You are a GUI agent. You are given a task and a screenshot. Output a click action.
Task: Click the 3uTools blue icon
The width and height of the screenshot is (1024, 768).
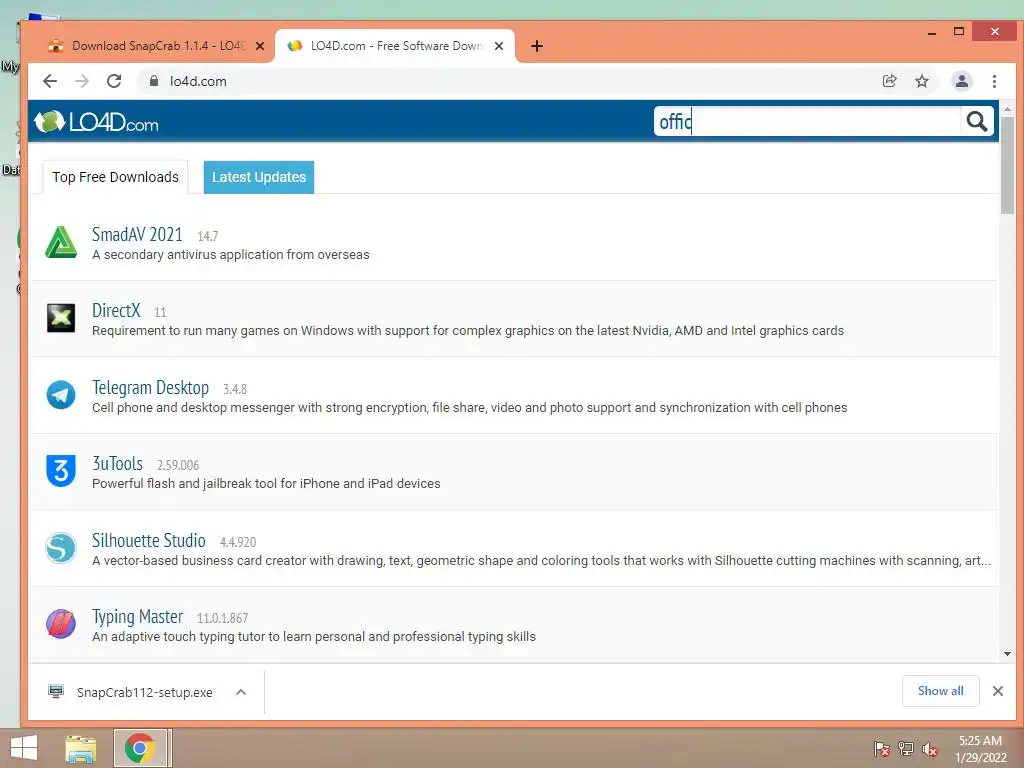61,471
